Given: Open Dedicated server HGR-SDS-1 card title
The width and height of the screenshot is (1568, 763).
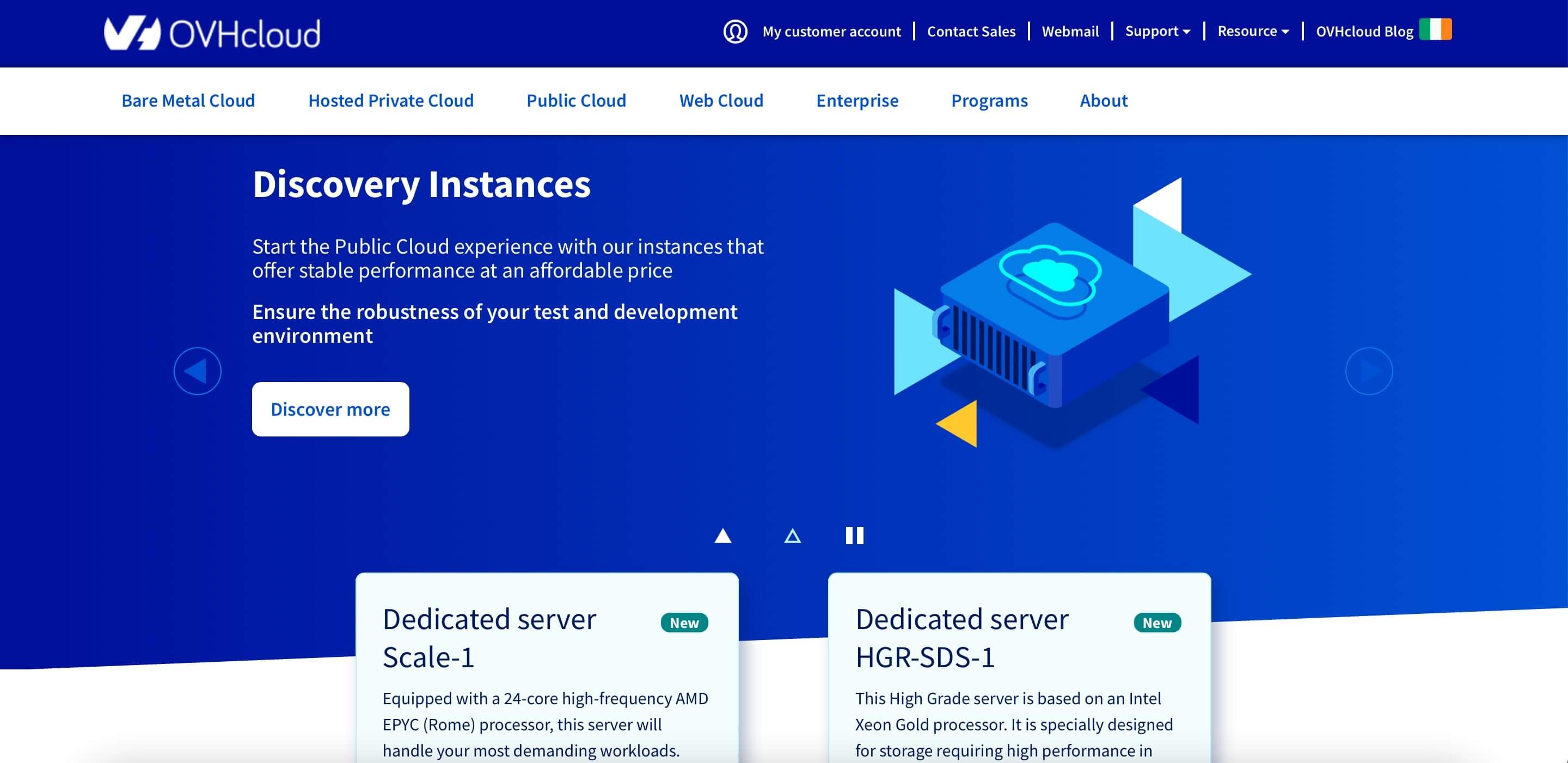Looking at the screenshot, I should (x=961, y=638).
